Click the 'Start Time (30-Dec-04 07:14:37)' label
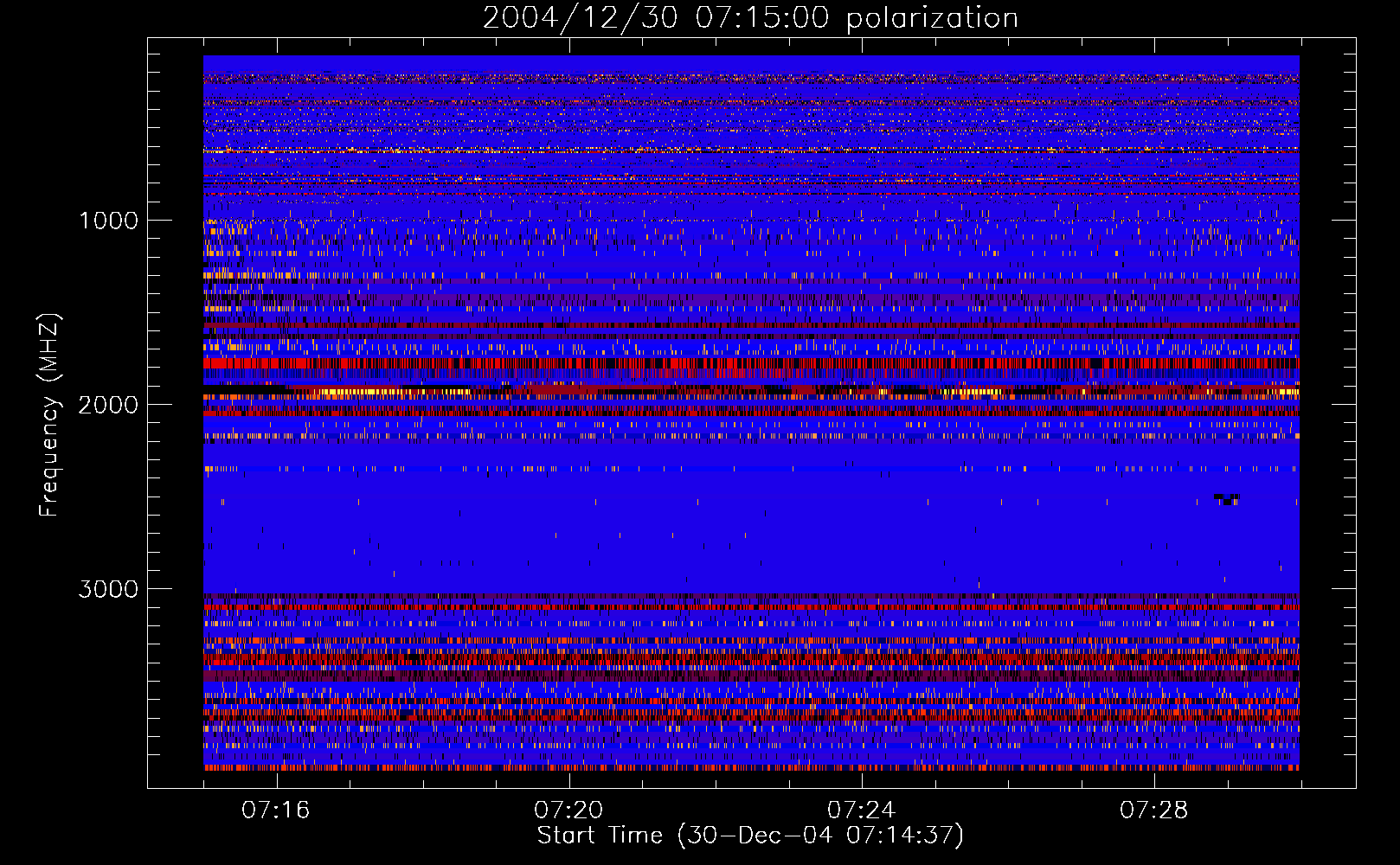The width and height of the screenshot is (1400, 865). (750, 836)
